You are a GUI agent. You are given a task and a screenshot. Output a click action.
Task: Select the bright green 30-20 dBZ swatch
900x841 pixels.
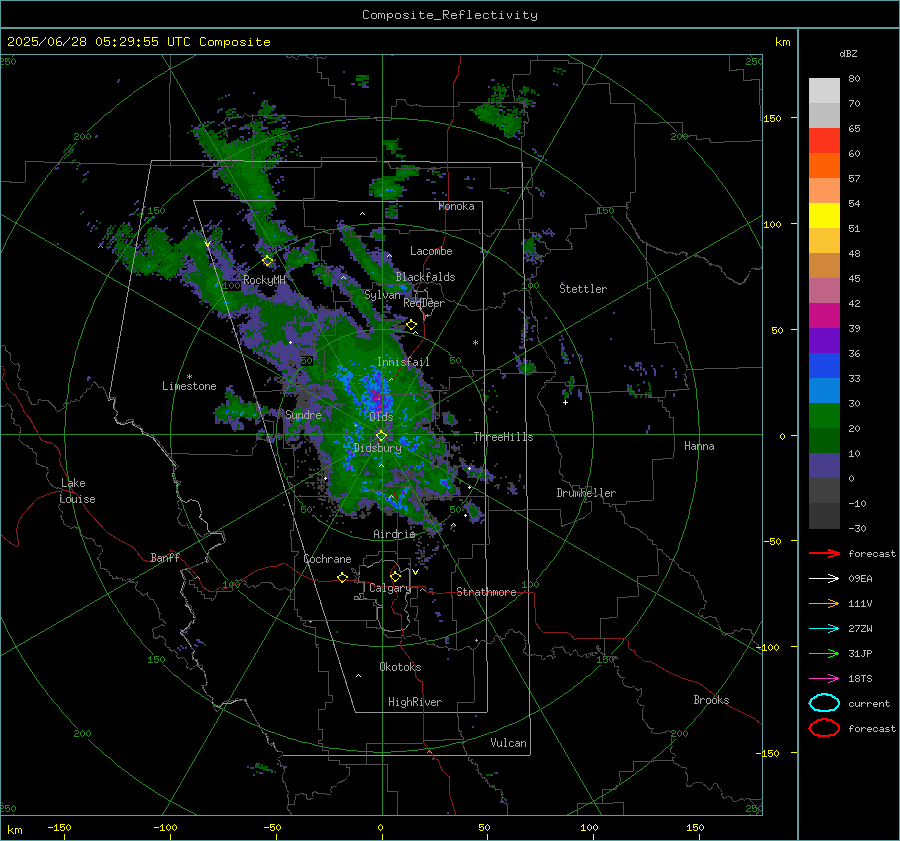click(824, 416)
